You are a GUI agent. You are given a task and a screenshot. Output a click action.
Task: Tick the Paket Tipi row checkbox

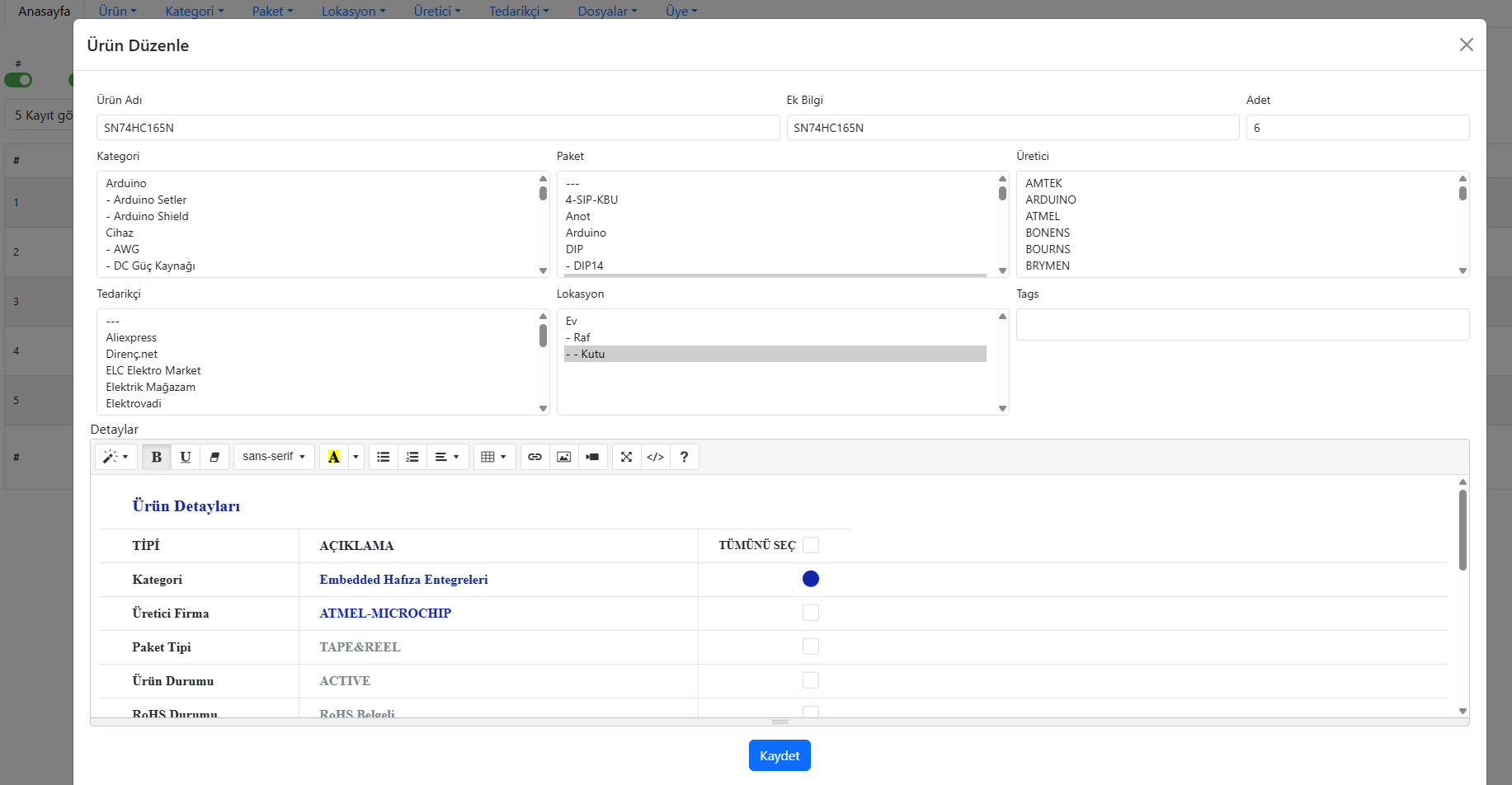pos(811,646)
